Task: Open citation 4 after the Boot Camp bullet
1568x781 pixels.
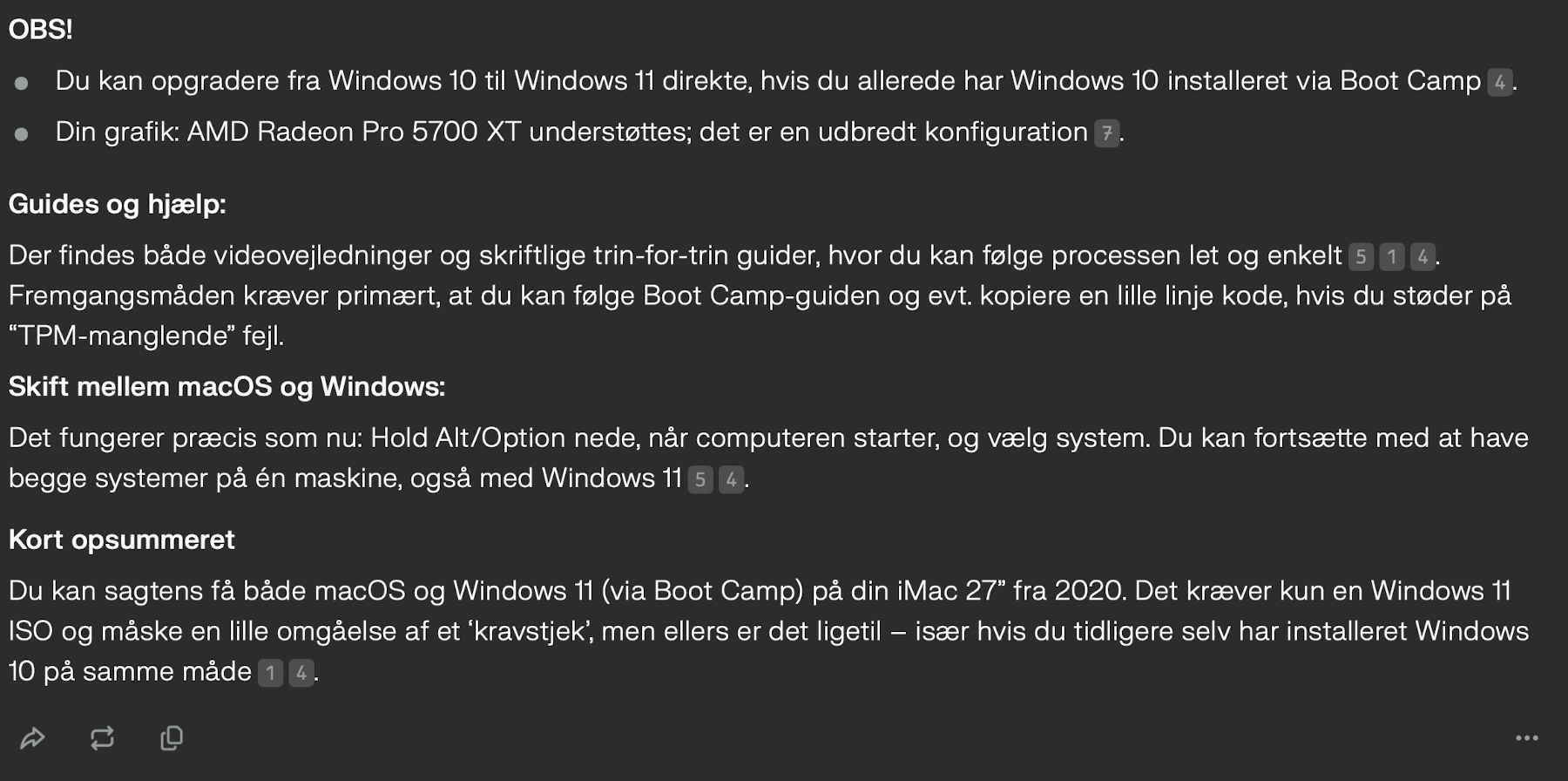Action: pos(1499,83)
